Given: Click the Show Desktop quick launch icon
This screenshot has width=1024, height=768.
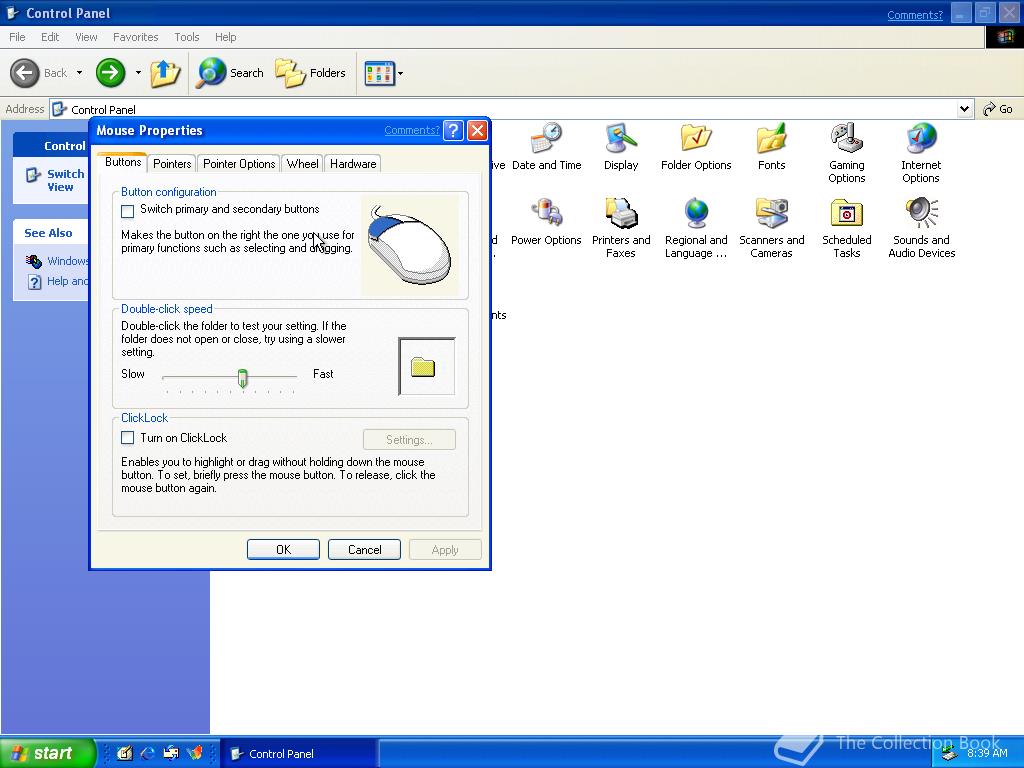Looking at the screenshot, I should (125, 753).
